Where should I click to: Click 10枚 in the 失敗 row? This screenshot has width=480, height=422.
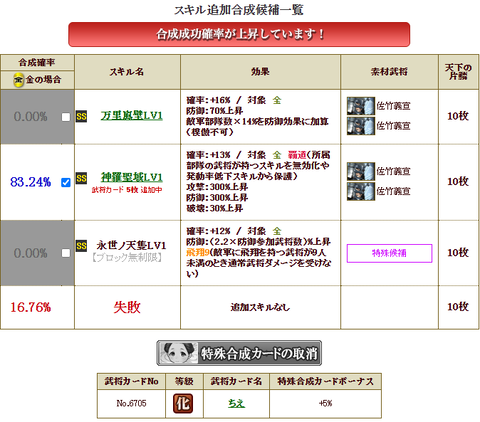tap(458, 307)
